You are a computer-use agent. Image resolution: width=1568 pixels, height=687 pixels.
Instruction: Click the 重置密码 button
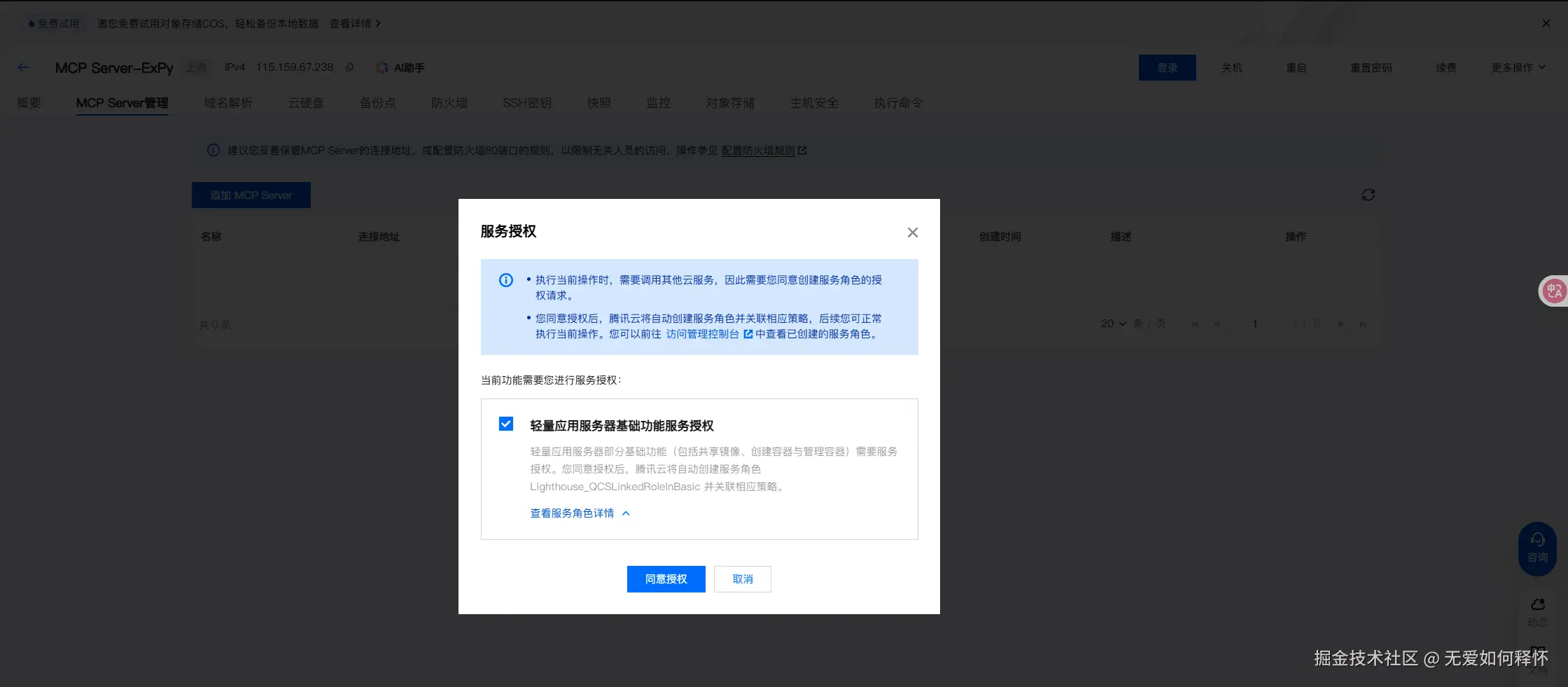coord(1371,68)
